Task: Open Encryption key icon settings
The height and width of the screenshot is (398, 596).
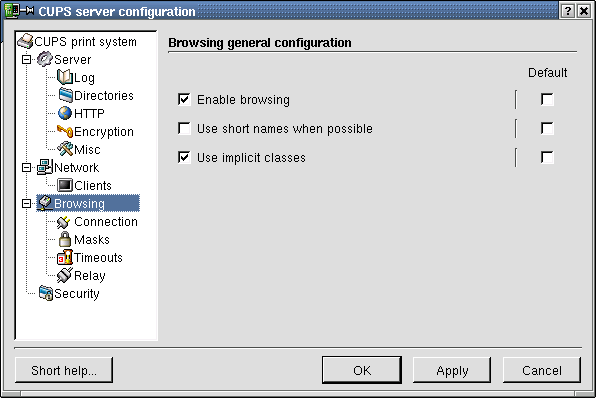Action: (65, 131)
